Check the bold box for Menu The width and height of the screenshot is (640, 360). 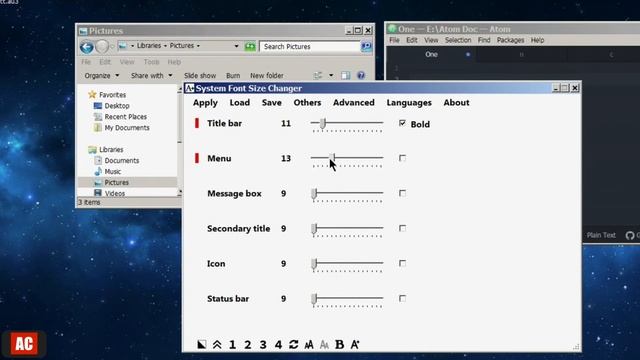click(402, 158)
